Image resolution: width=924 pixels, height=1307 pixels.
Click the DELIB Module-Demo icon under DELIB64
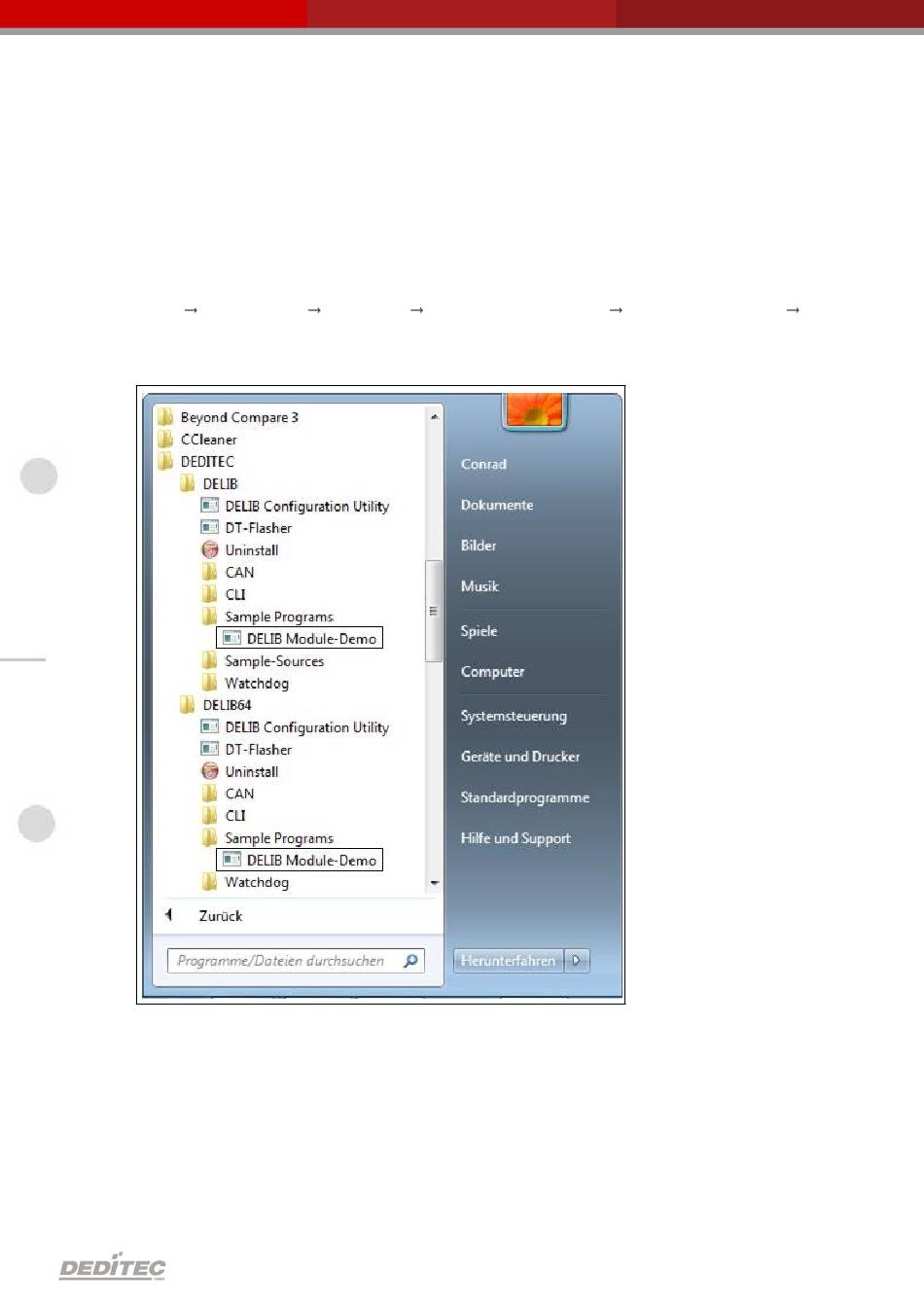[x=231, y=860]
